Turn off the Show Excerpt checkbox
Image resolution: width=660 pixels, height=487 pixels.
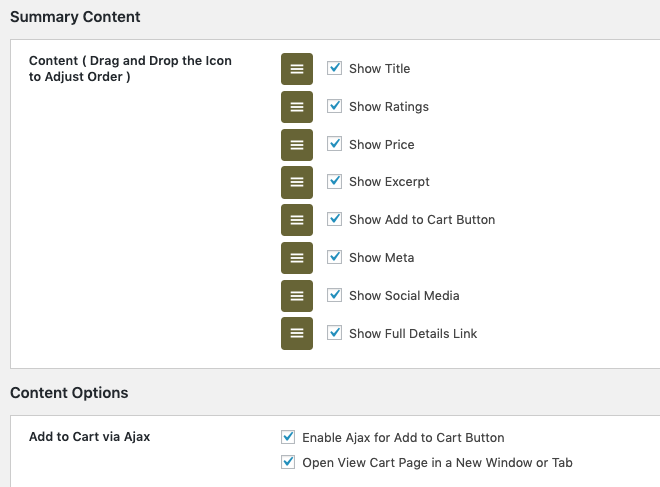click(335, 181)
